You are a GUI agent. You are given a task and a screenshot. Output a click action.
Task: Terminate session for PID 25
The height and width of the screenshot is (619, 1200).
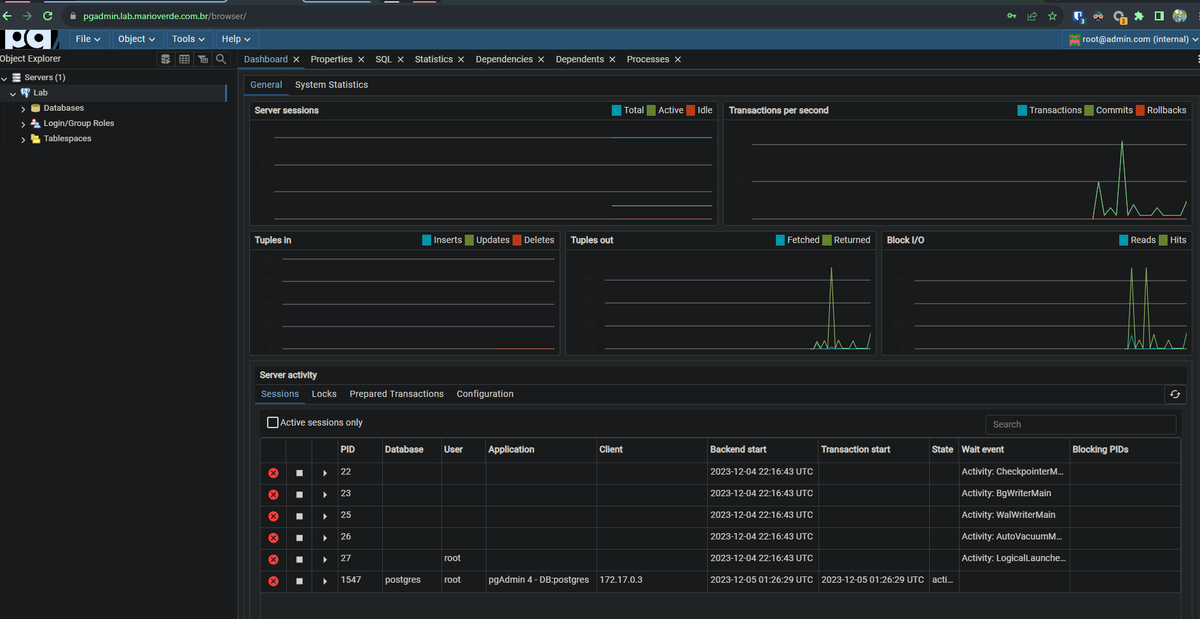click(x=273, y=516)
